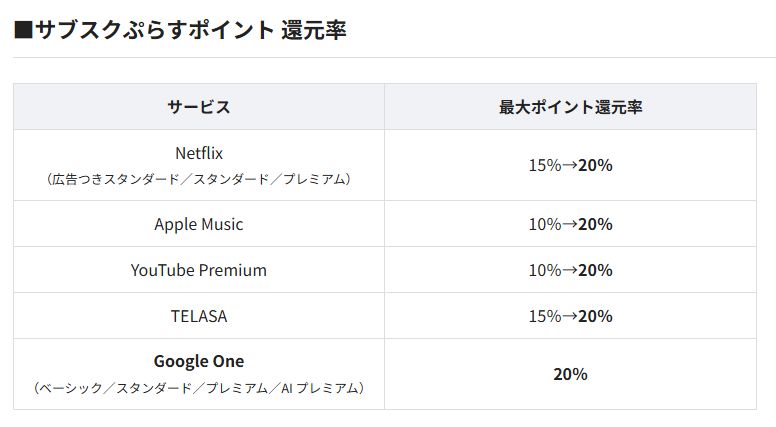
Task: Select the TELASA row label
Action: [x=198, y=316]
